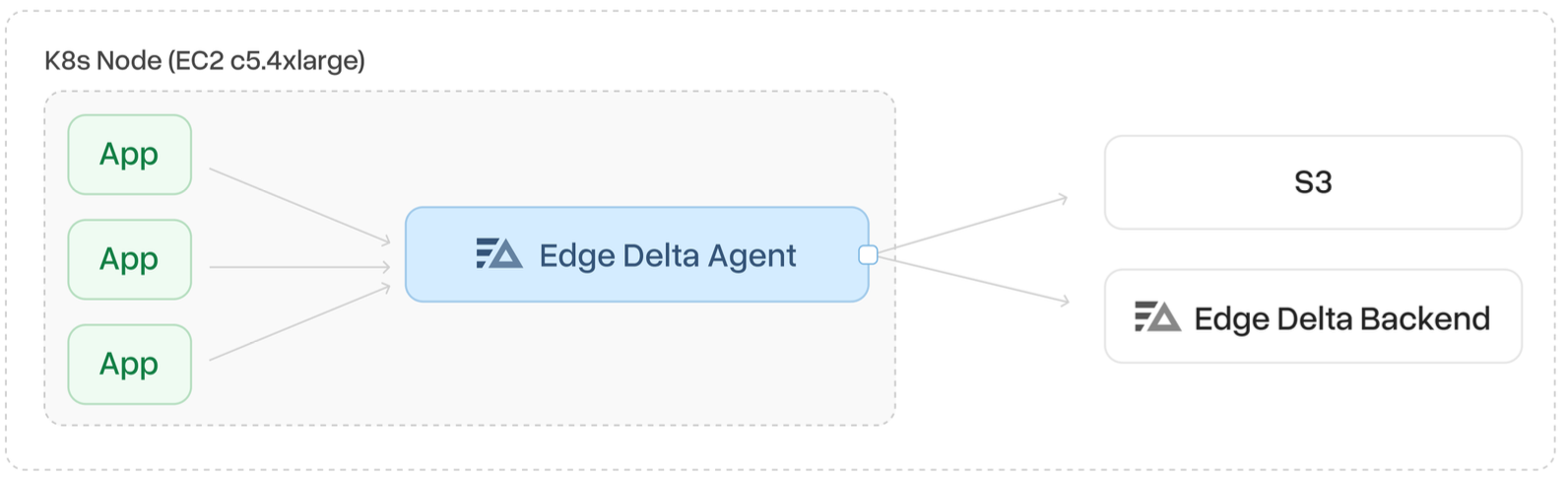Select the connector line going to S3
This screenshot has height=479, width=1568.
(970, 225)
